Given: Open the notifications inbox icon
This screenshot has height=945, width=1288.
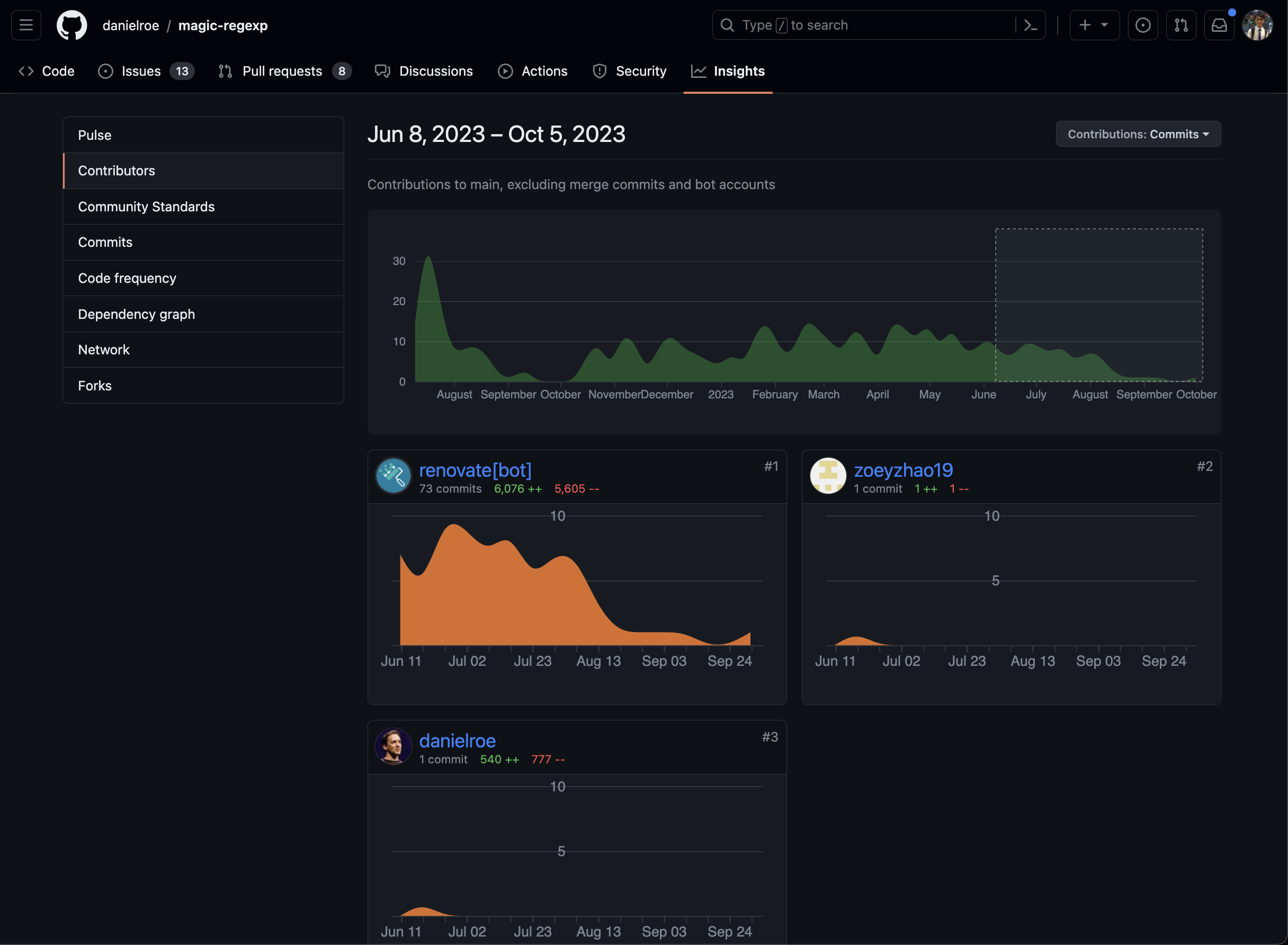Looking at the screenshot, I should pos(1219,25).
